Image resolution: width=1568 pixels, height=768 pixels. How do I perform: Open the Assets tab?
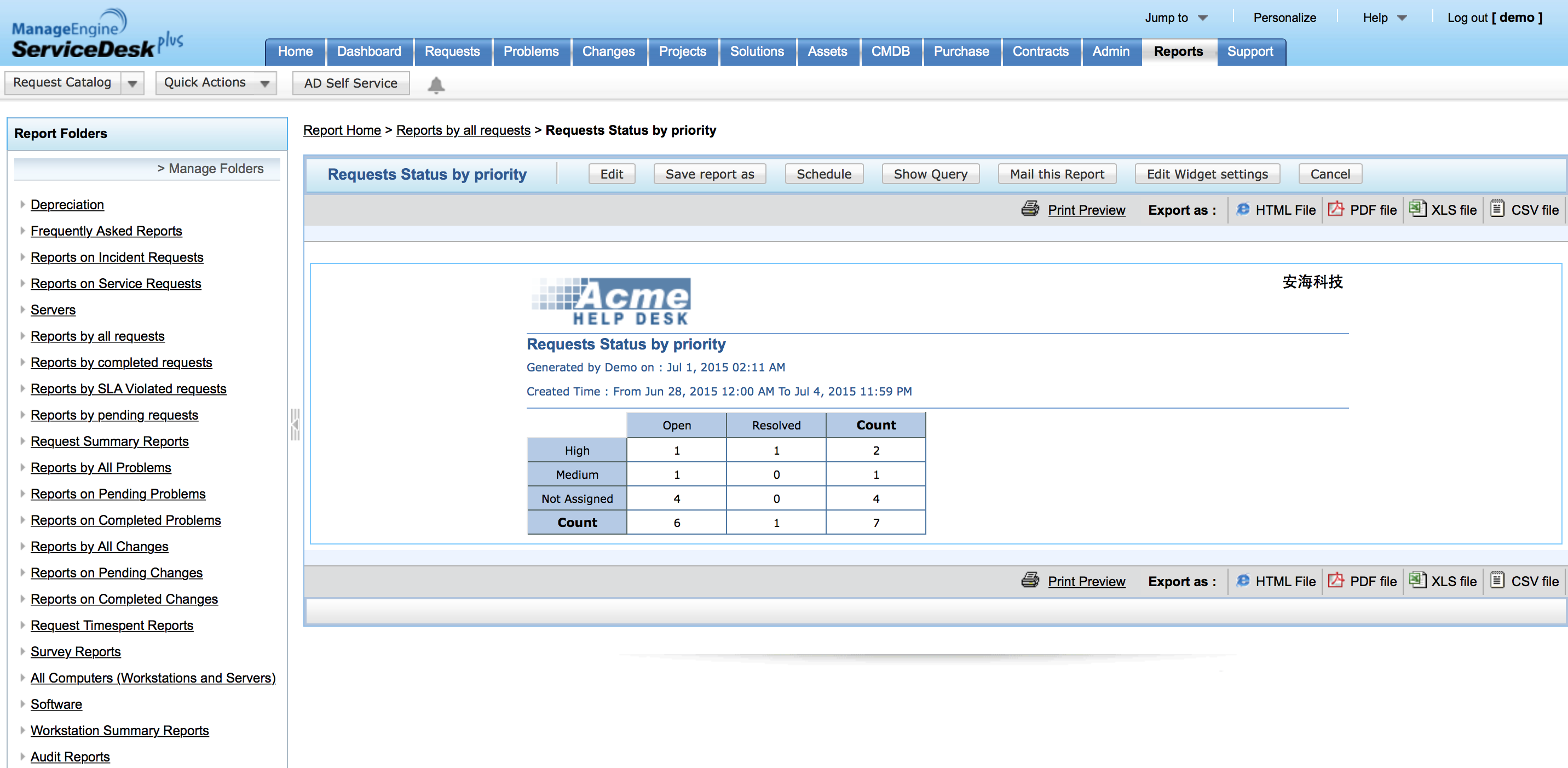pos(827,52)
